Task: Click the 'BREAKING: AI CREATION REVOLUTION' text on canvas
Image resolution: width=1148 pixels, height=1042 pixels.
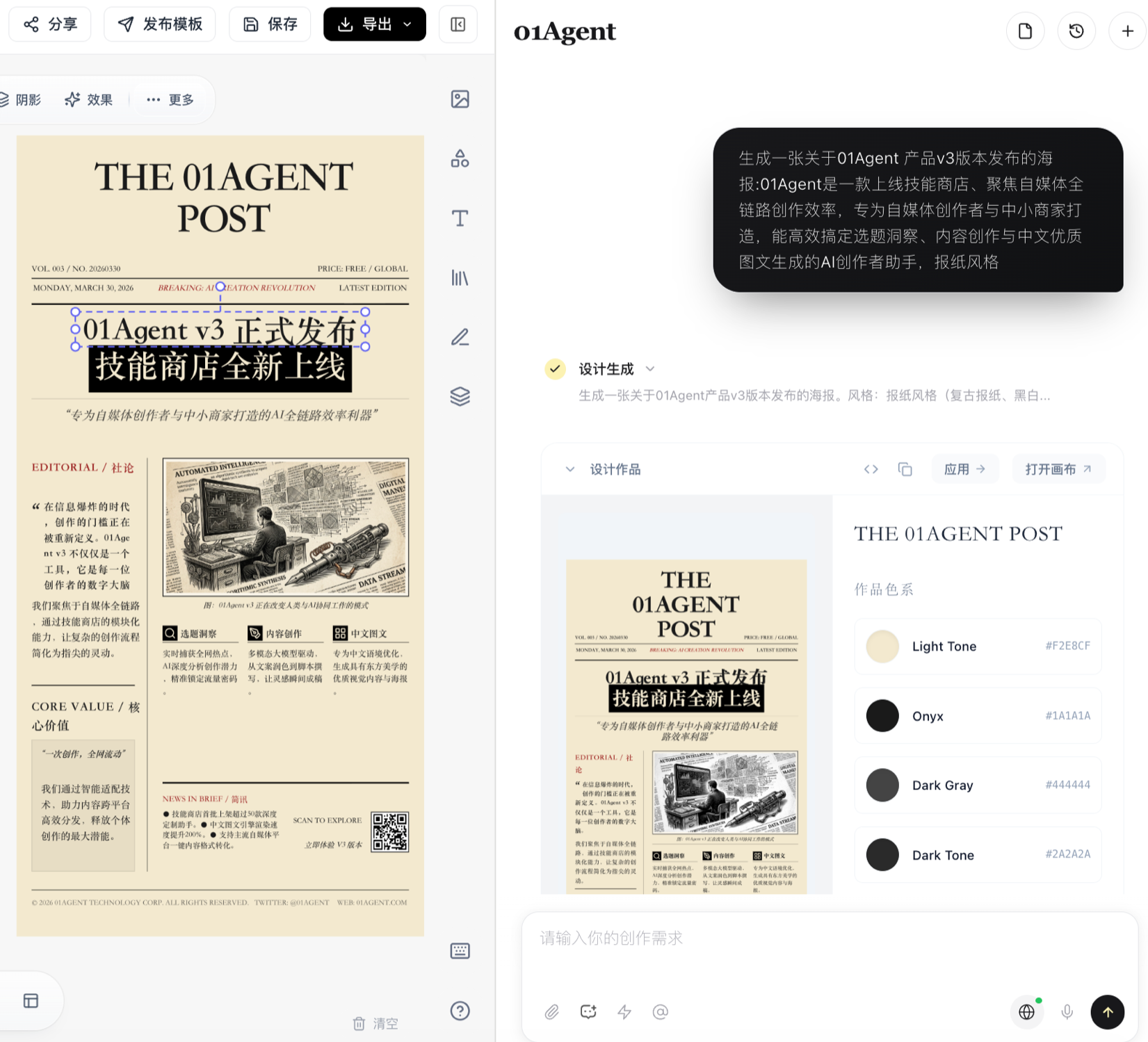Action: (236, 288)
